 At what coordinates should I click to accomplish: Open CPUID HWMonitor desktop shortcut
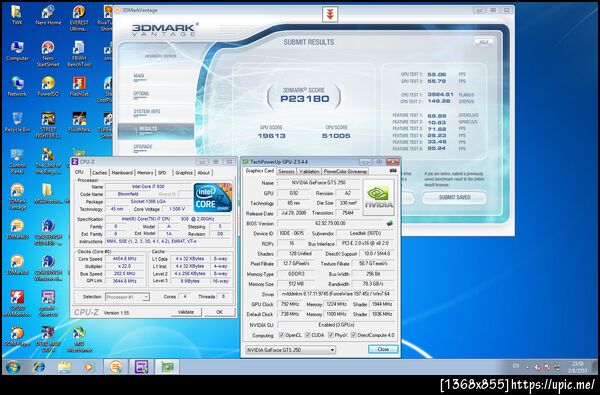pos(16,303)
